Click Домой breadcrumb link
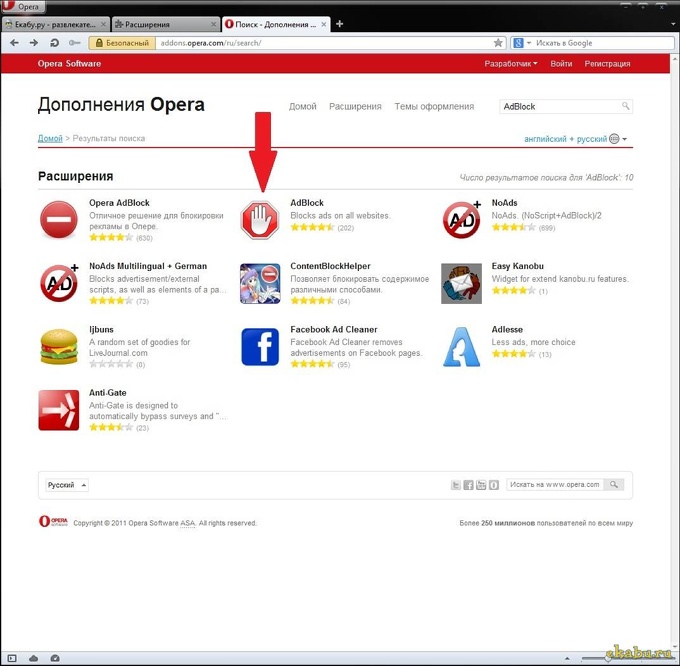 point(50,138)
